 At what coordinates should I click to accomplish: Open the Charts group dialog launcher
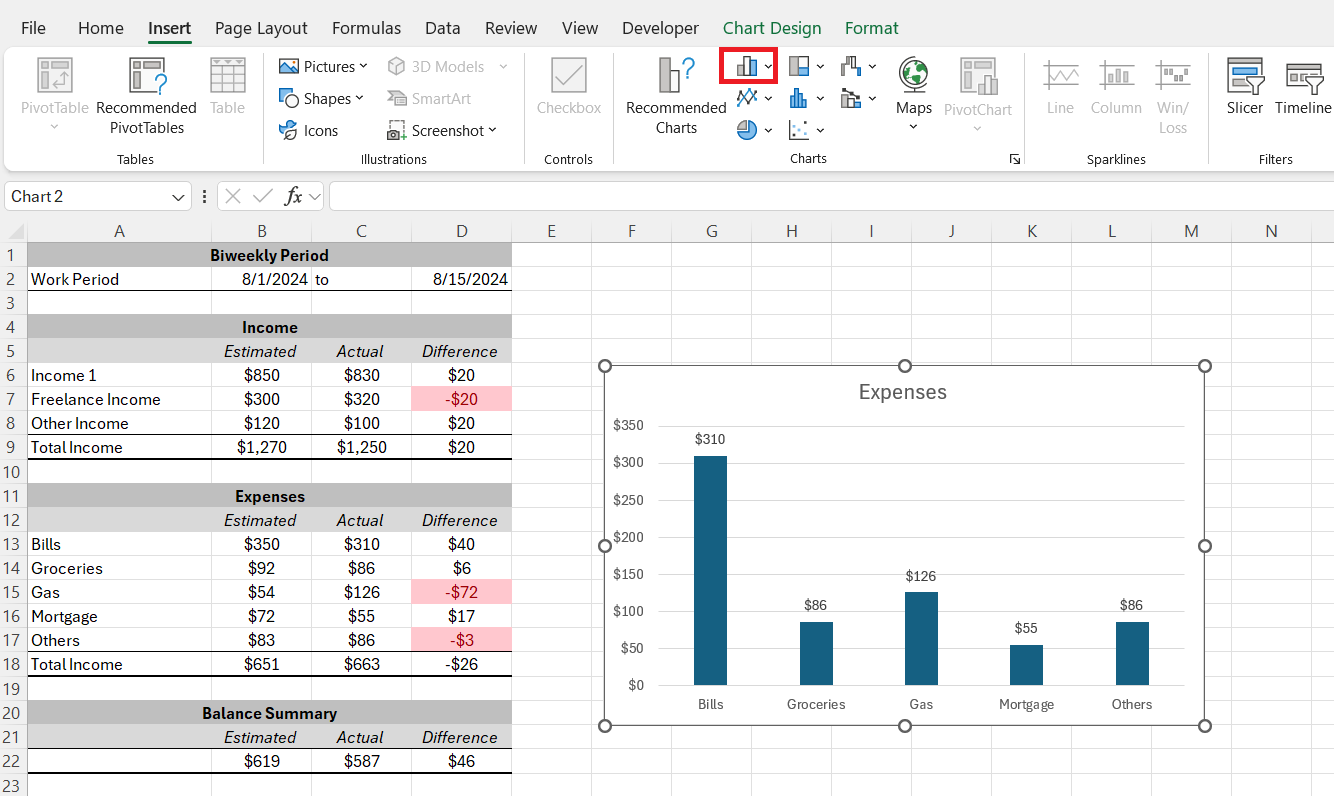coord(1015,159)
